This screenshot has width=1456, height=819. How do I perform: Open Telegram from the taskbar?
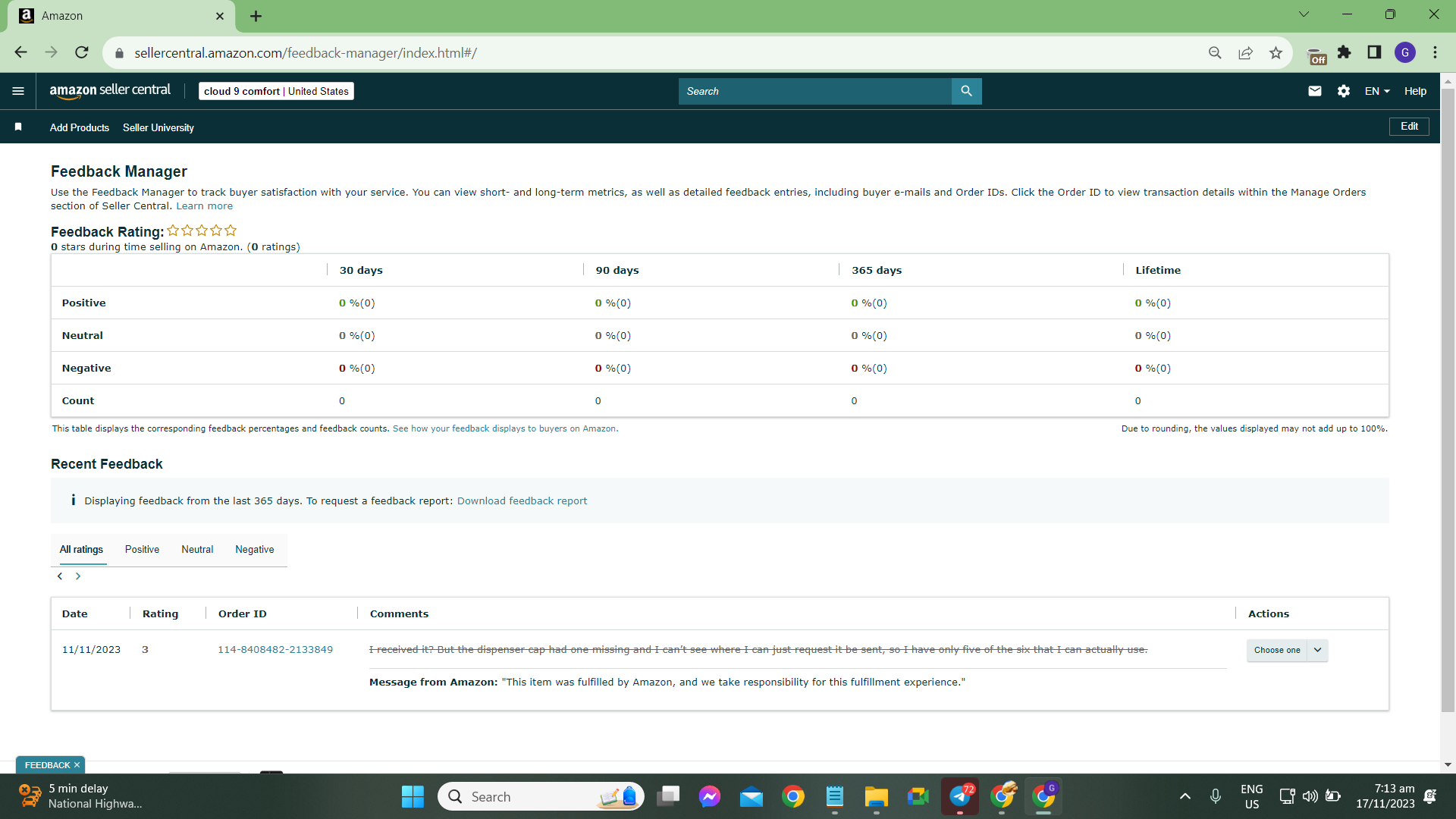pyautogui.click(x=960, y=796)
